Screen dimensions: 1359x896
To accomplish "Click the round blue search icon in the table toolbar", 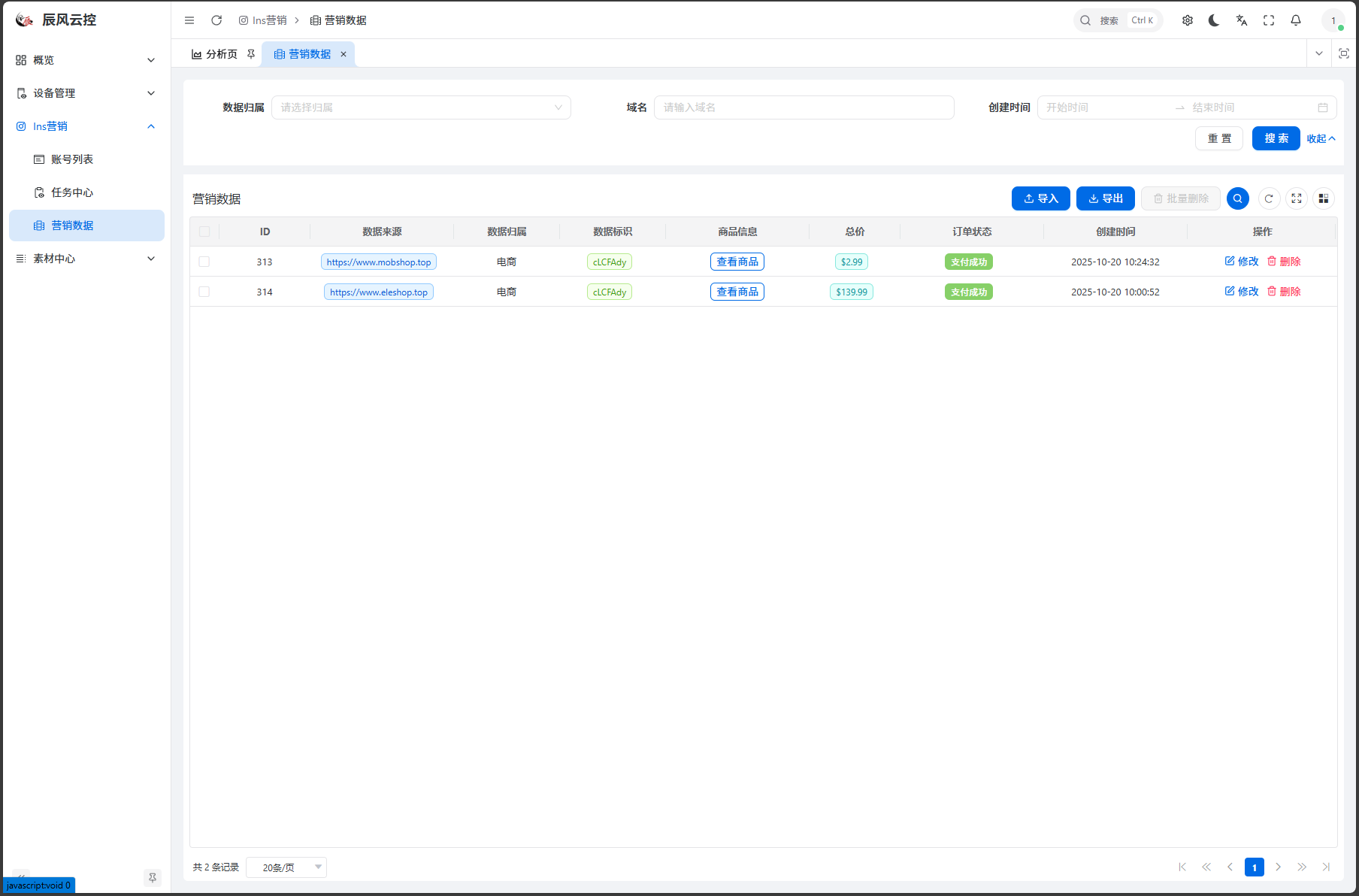I will (1238, 198).
